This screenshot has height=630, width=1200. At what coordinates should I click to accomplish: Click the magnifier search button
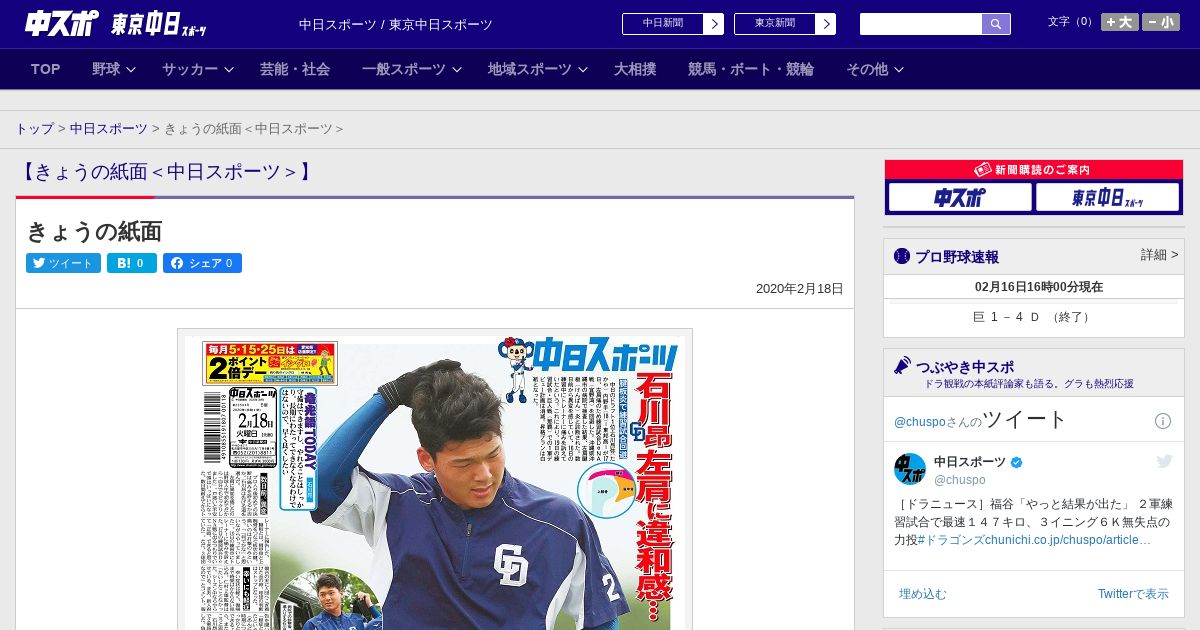996,24
